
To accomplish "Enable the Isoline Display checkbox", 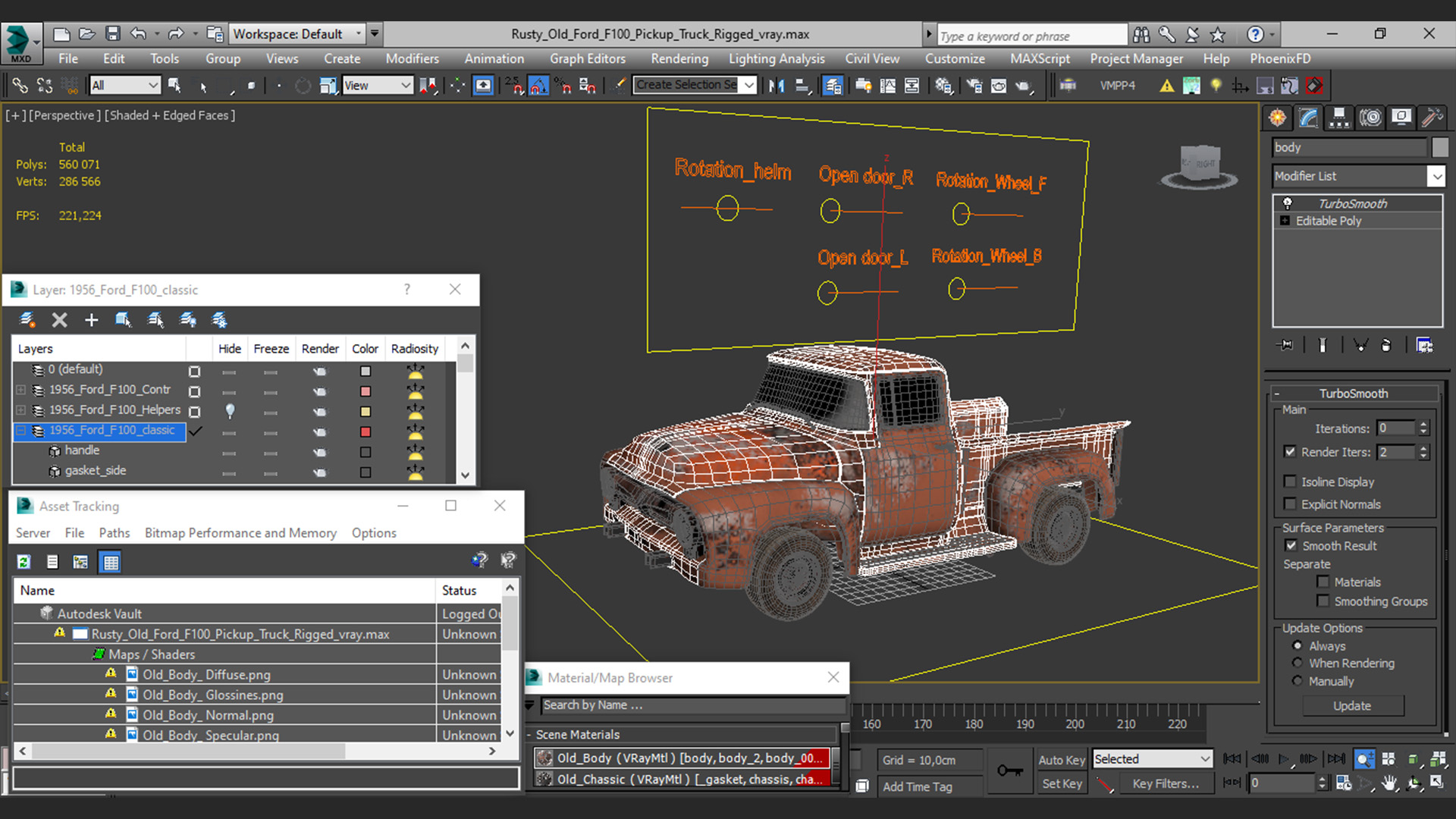I will tap(1290, 482).
